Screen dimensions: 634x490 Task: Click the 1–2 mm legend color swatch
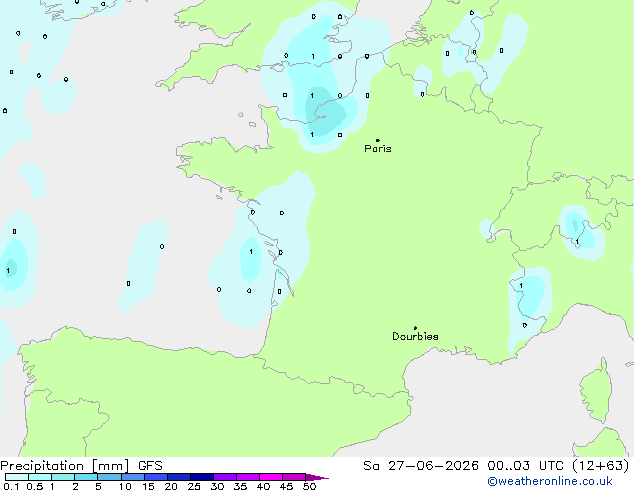tap(63, 477)
